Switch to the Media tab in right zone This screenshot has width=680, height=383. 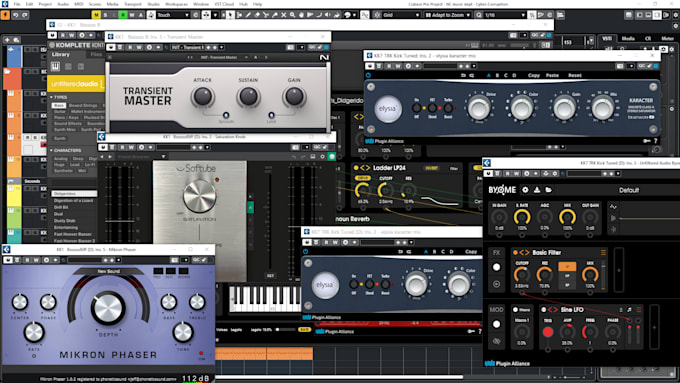click(x=628, y=38)
